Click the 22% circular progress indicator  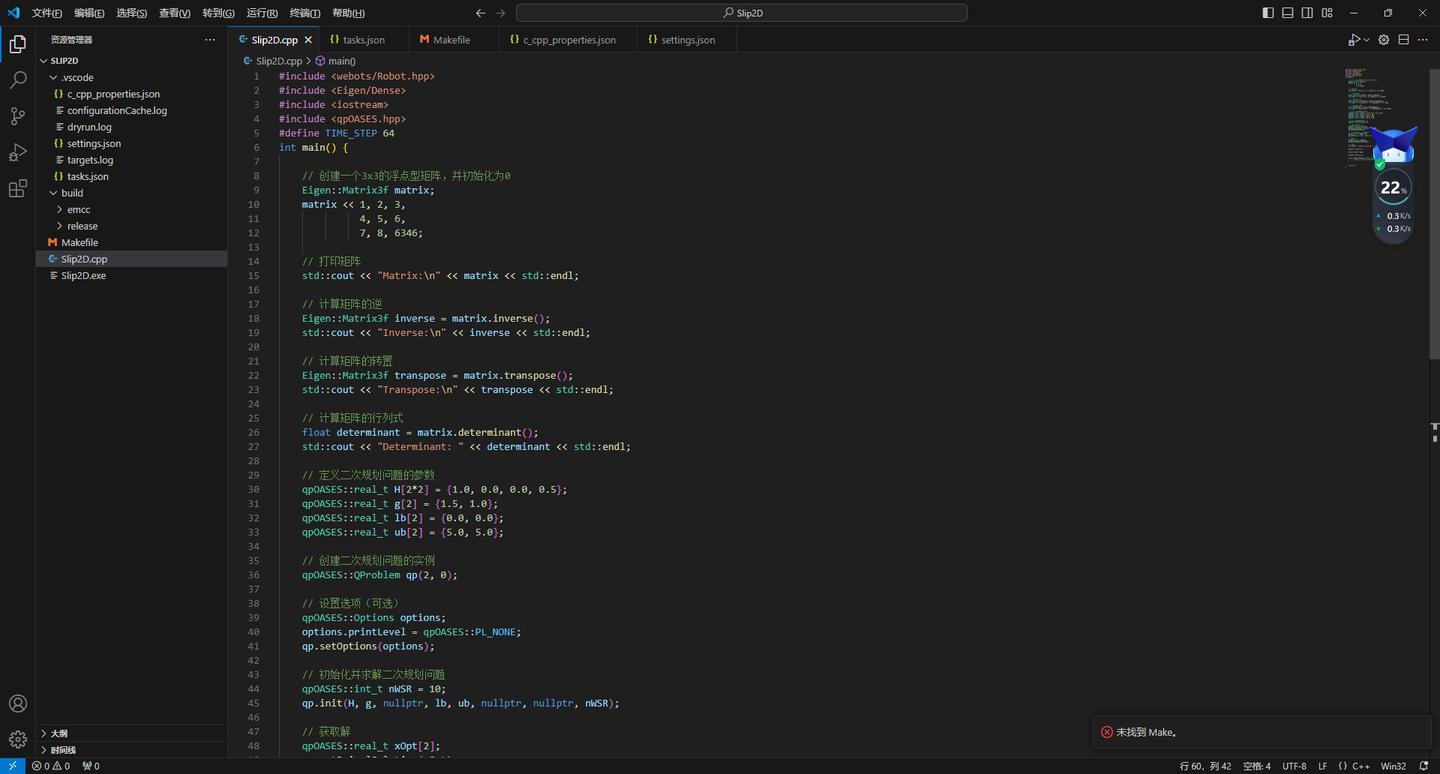1392,188
